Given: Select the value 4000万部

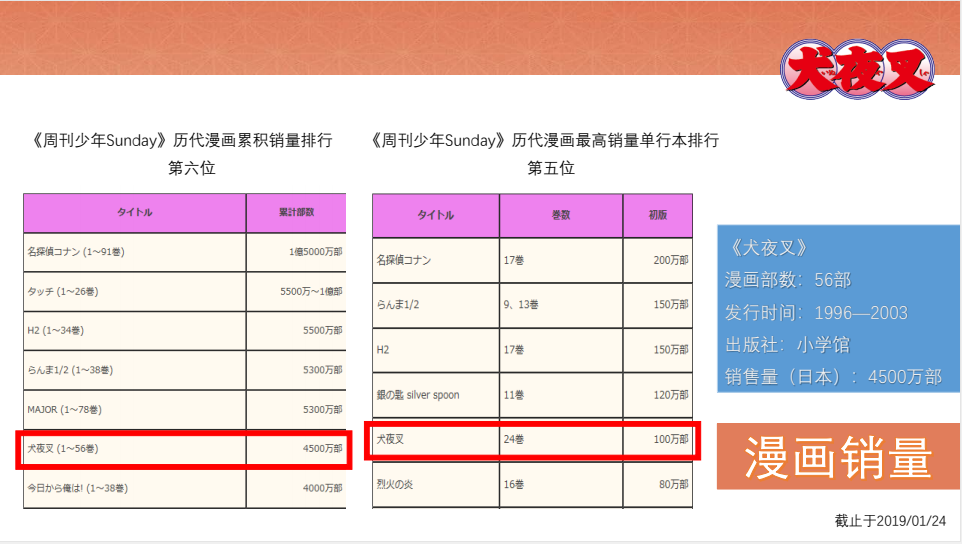Looking at the screenshot, I should coord(322,488).
